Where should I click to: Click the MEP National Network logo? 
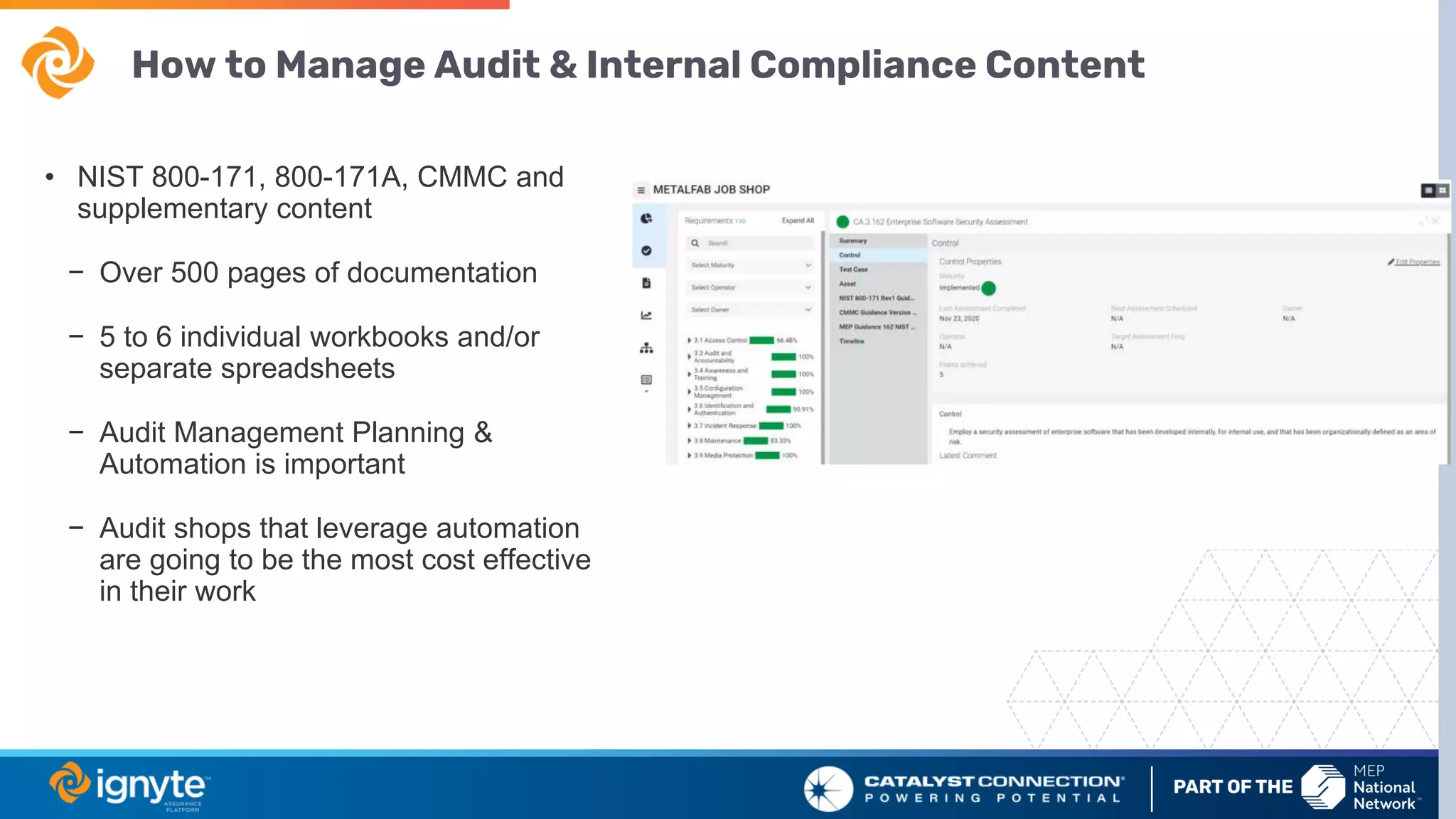click(x=1361, y=787)
